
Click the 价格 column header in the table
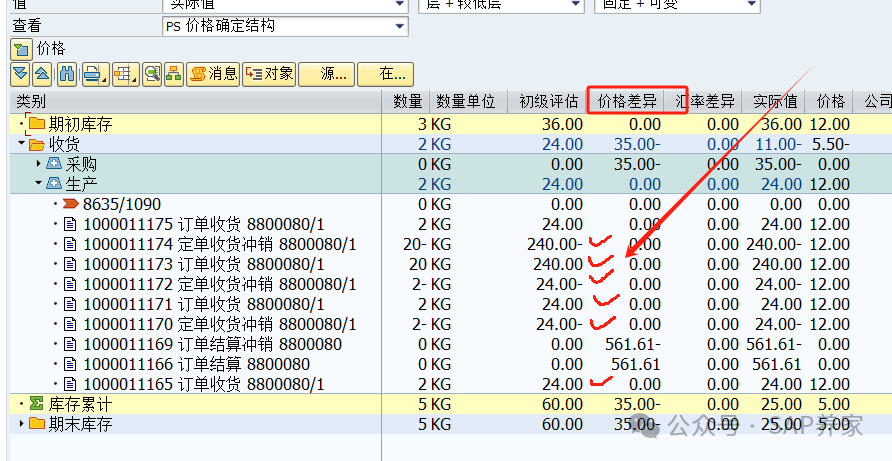tap(829, 101)
